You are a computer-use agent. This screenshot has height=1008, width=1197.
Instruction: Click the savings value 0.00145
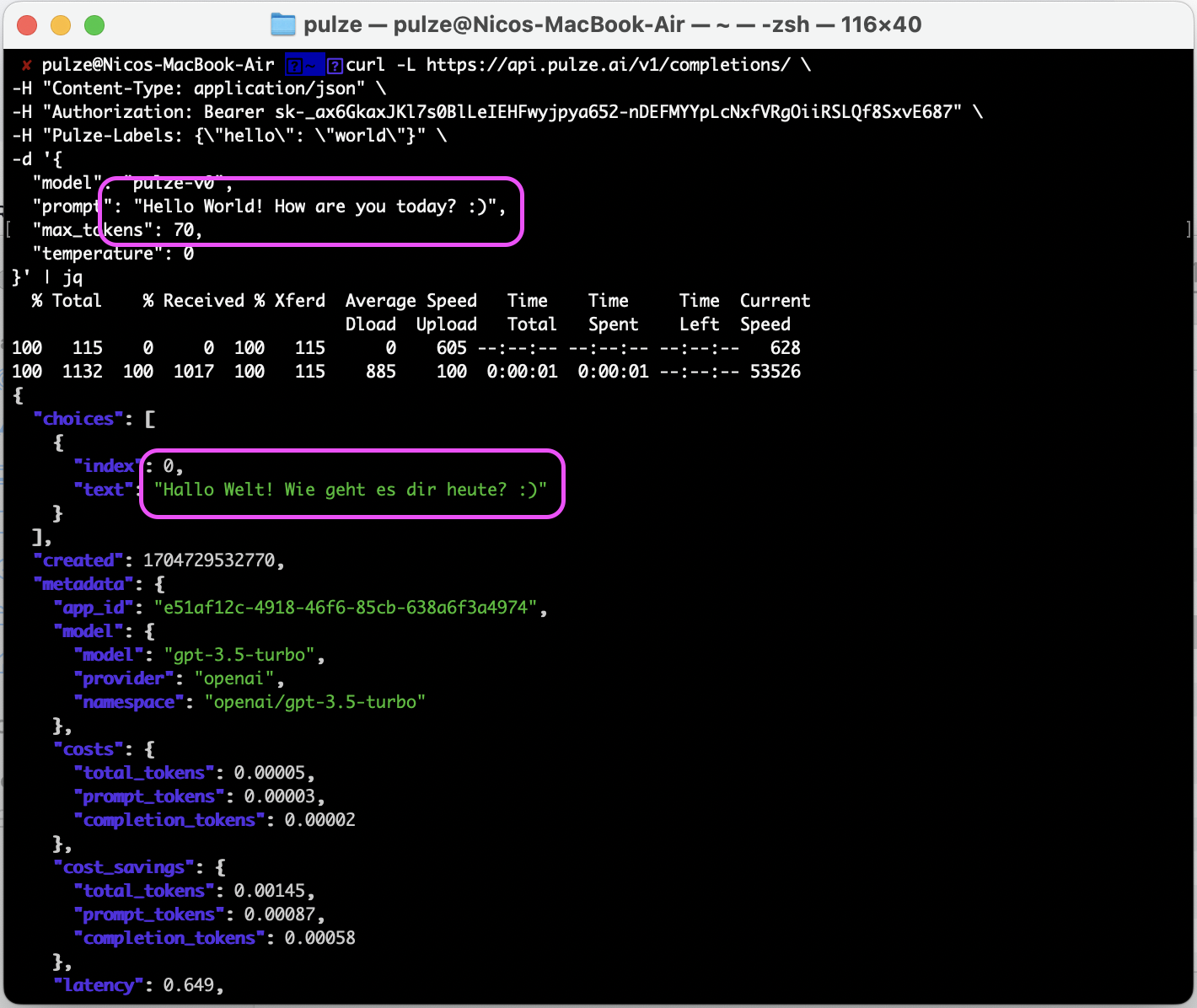(x=270, y=891)
